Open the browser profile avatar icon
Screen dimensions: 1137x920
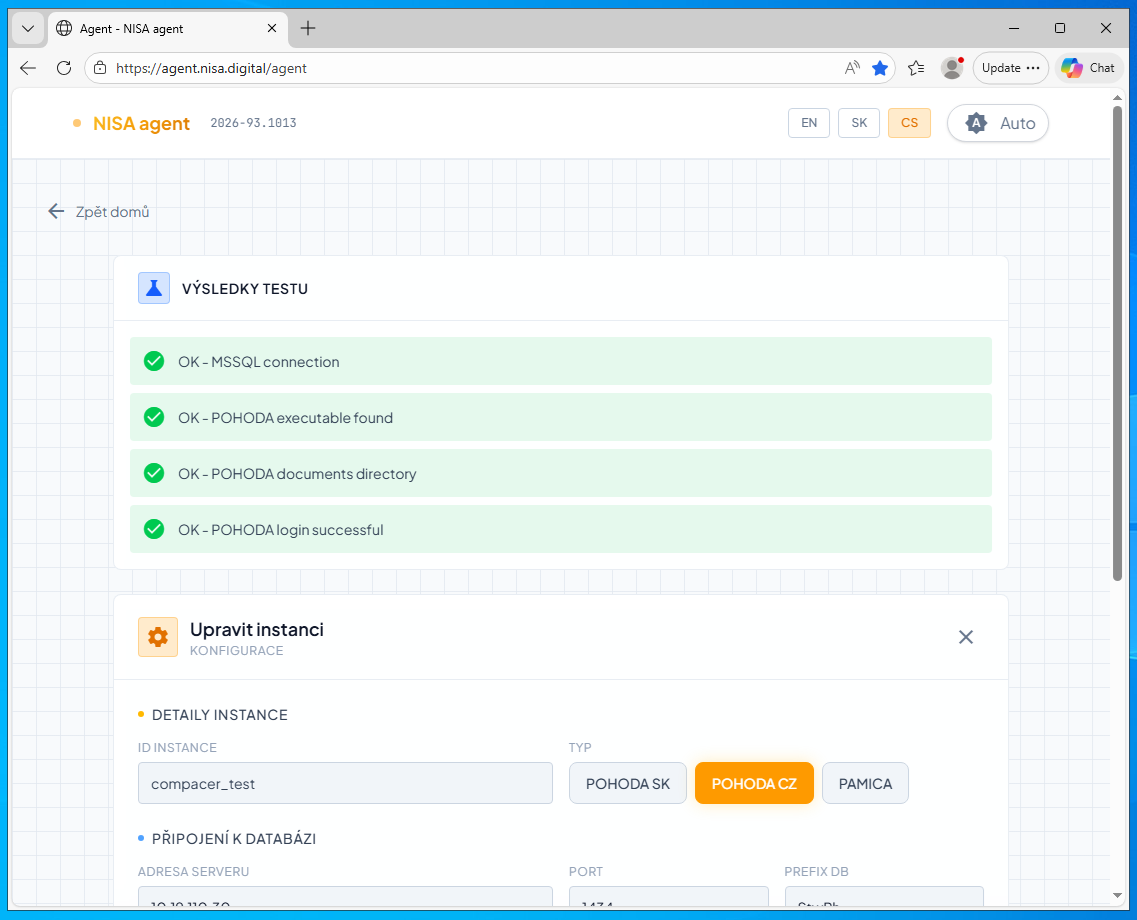pos(952,68)
